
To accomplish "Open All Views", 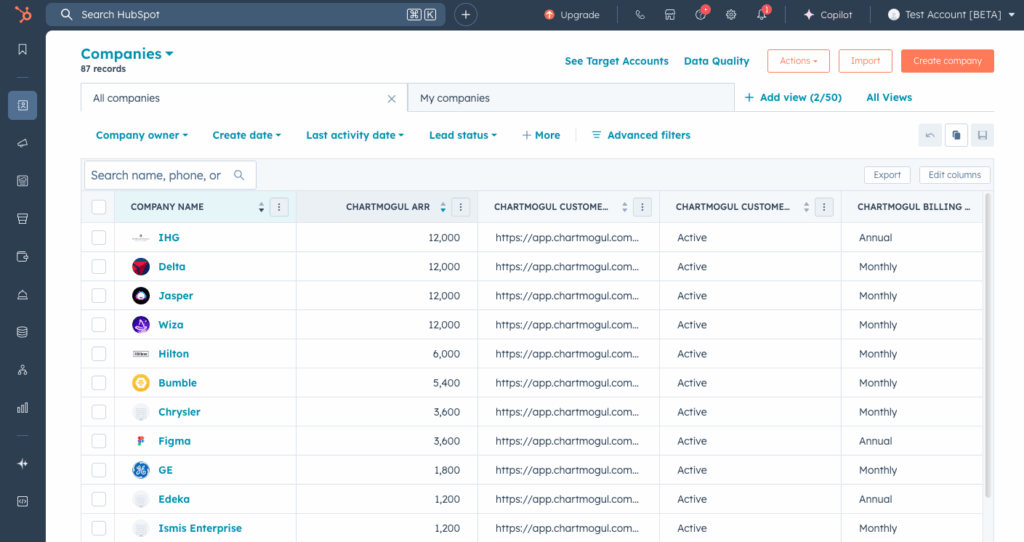I will point(889,97).
